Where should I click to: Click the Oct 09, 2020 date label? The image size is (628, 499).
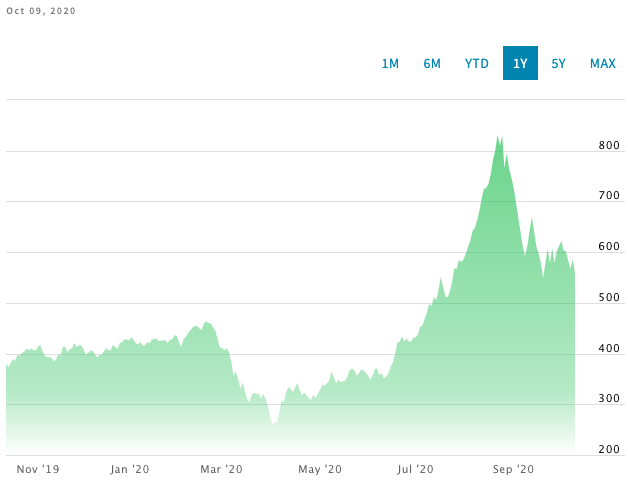point(41,11)
